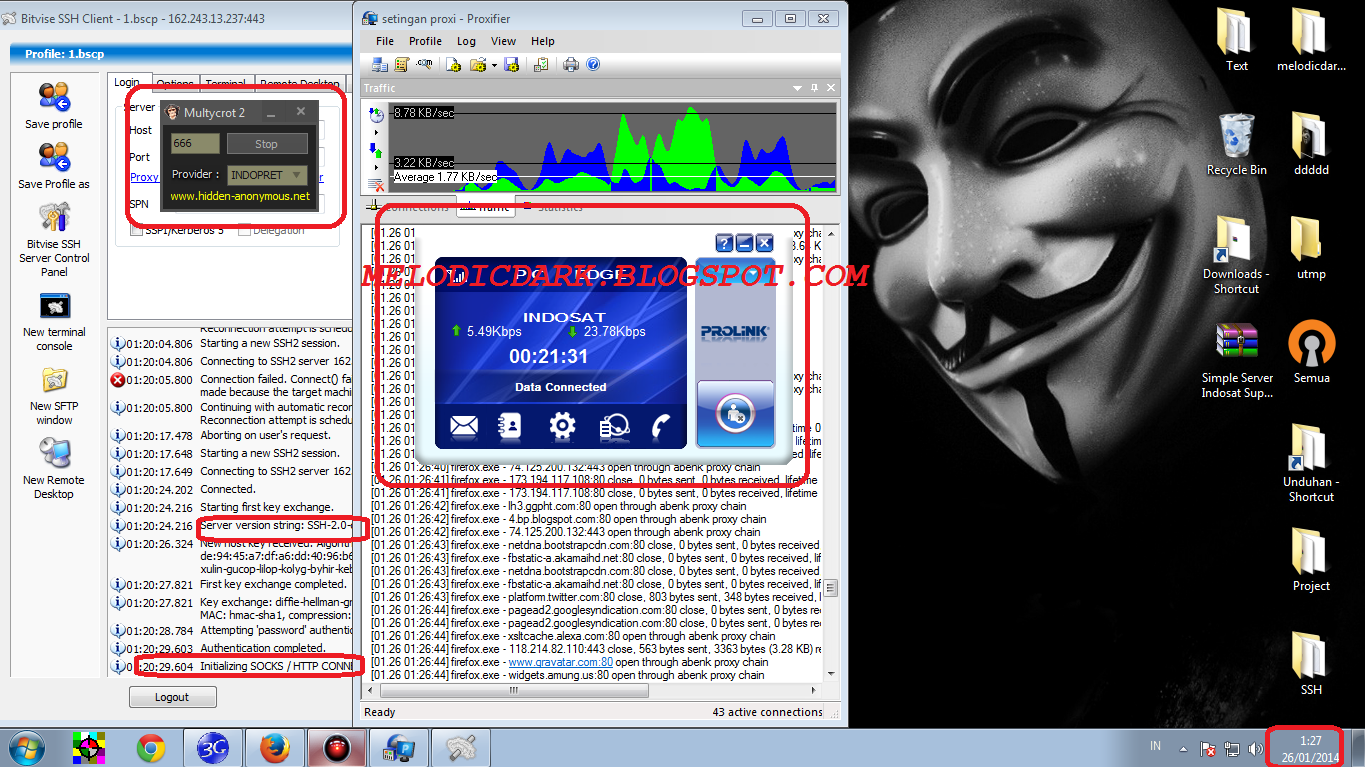Expand the arrow below the clock traffic icon
This screenshot has width=1365, height=767.
377,132
